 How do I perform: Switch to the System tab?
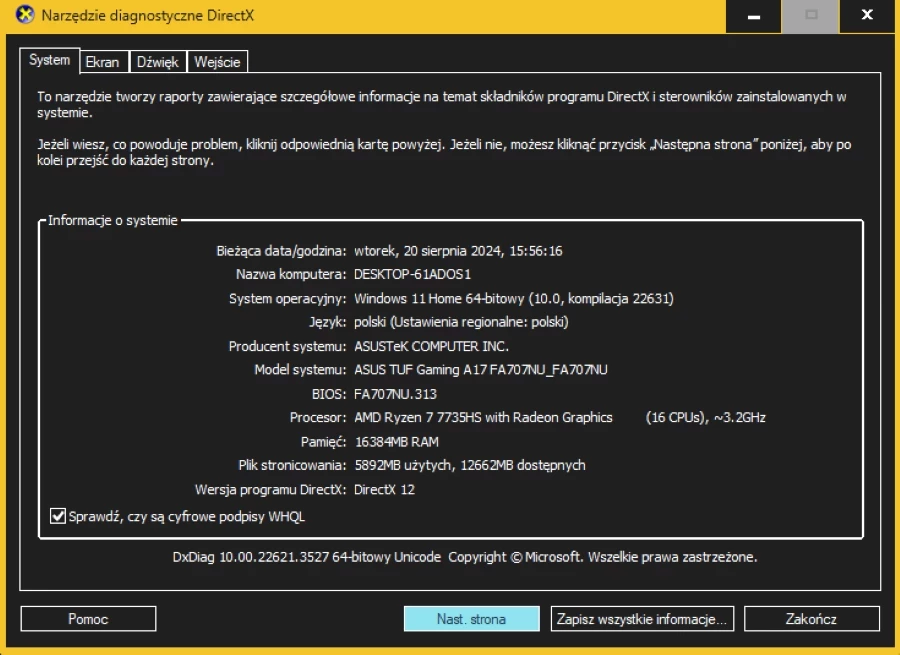(x=49, y=60)
